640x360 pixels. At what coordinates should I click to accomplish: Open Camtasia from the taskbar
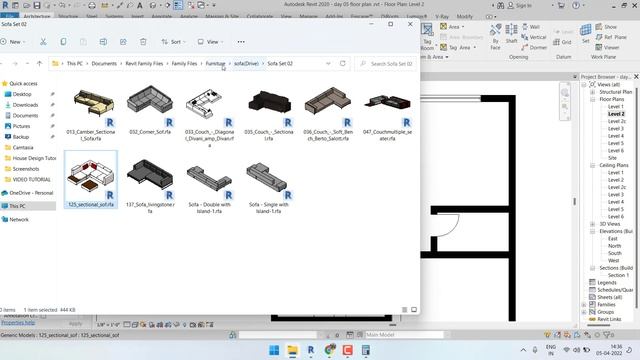[347, 350]
